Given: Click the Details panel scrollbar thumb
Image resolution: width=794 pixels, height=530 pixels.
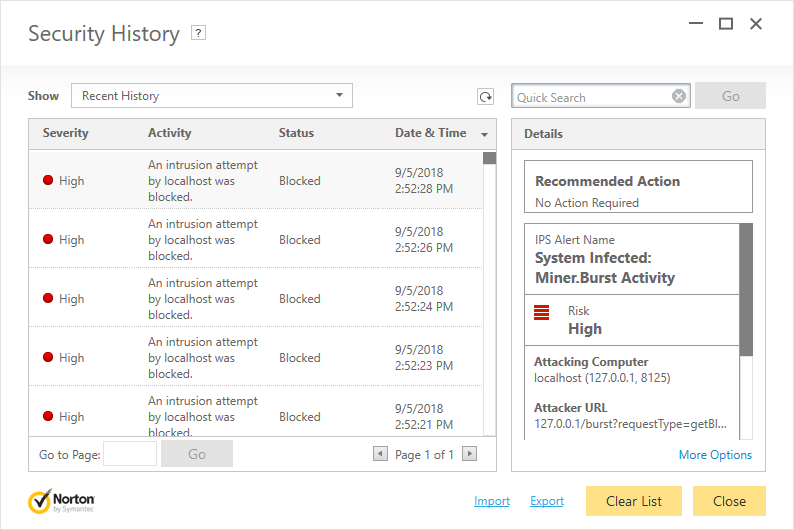Looking at the screenshot, I should (746, 290).
